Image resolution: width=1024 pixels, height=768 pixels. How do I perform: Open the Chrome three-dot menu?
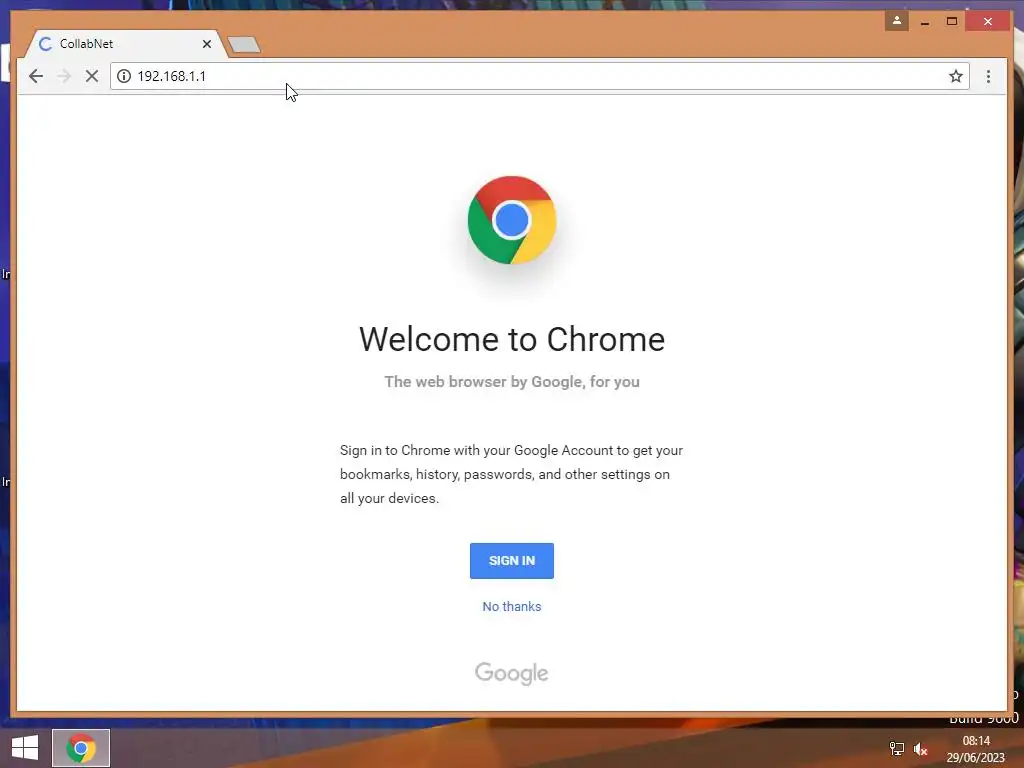(x=989, y=76)
